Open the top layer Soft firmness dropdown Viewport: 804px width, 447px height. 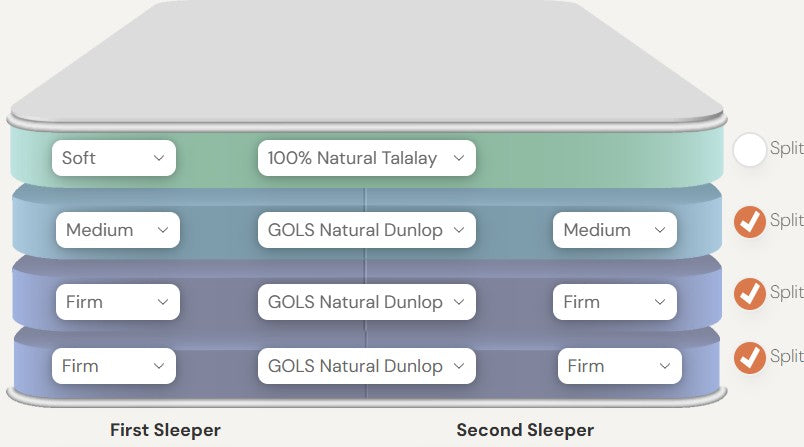pyautogui.click(x=114, y=158)
